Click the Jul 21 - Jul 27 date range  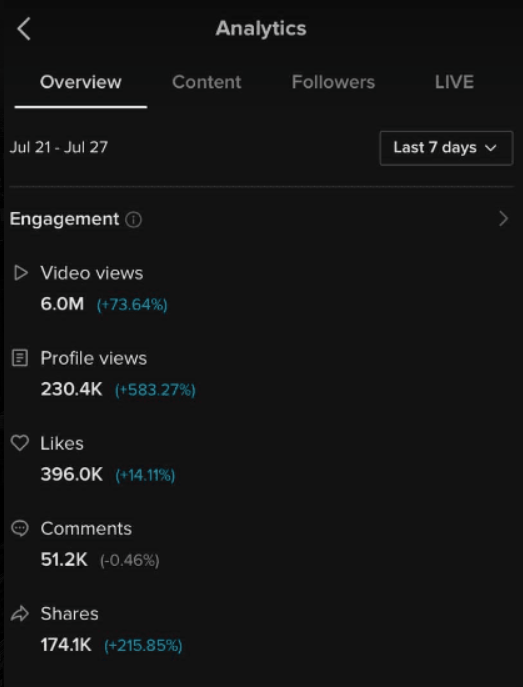(x=59, y=147)
